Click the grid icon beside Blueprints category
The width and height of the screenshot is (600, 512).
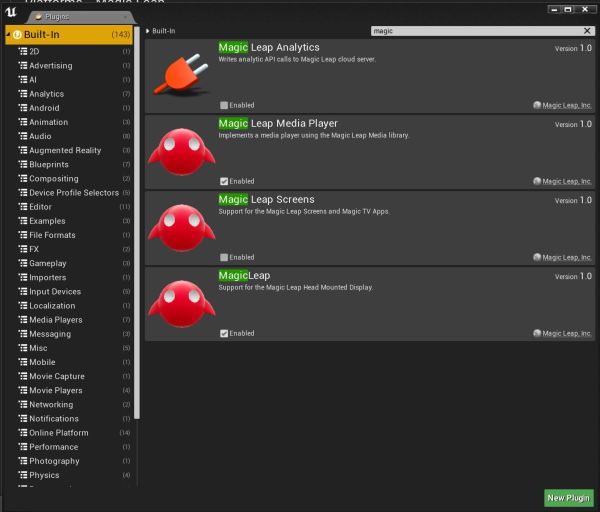[x=22, y=164]
